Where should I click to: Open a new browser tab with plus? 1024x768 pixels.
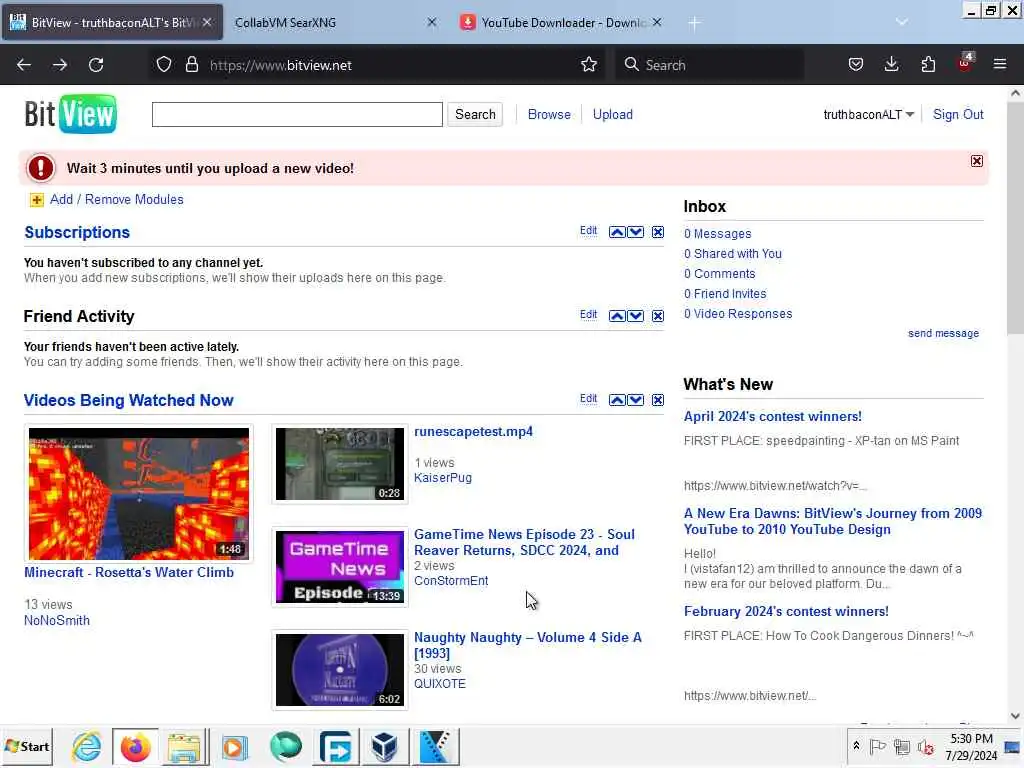click(694, 23)
